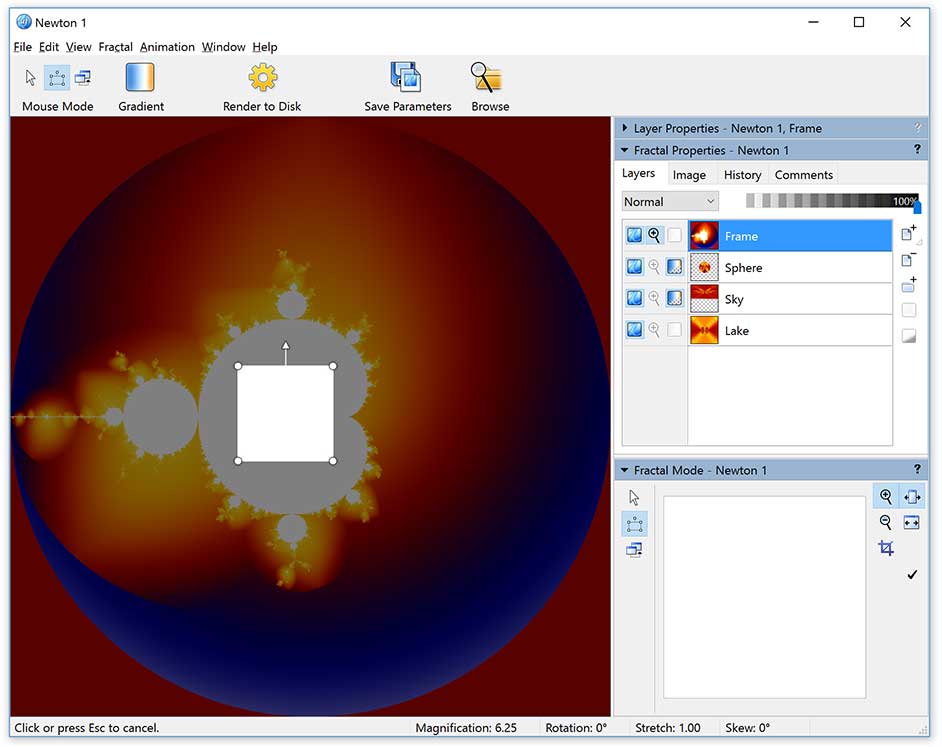Screen dimensions: 942x747
Task: Click the Render to Disk gear icon
Action: (263, 78)
